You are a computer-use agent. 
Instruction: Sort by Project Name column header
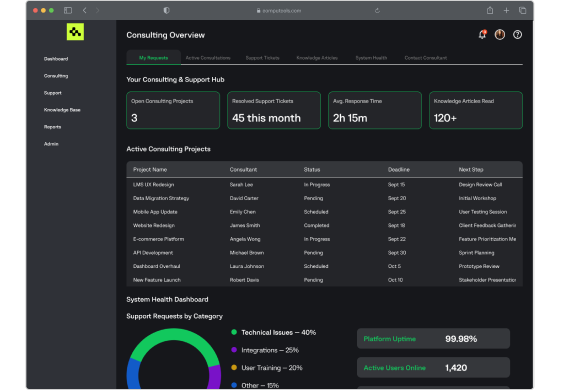(x=150, y=170)
